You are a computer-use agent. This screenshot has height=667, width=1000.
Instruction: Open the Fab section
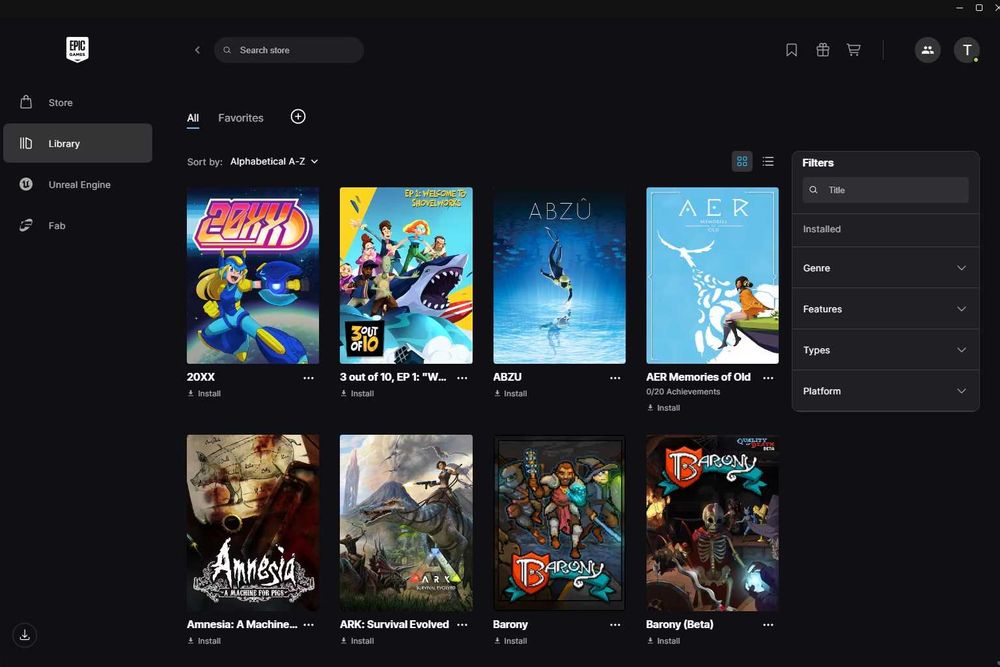tap(78, 225)
